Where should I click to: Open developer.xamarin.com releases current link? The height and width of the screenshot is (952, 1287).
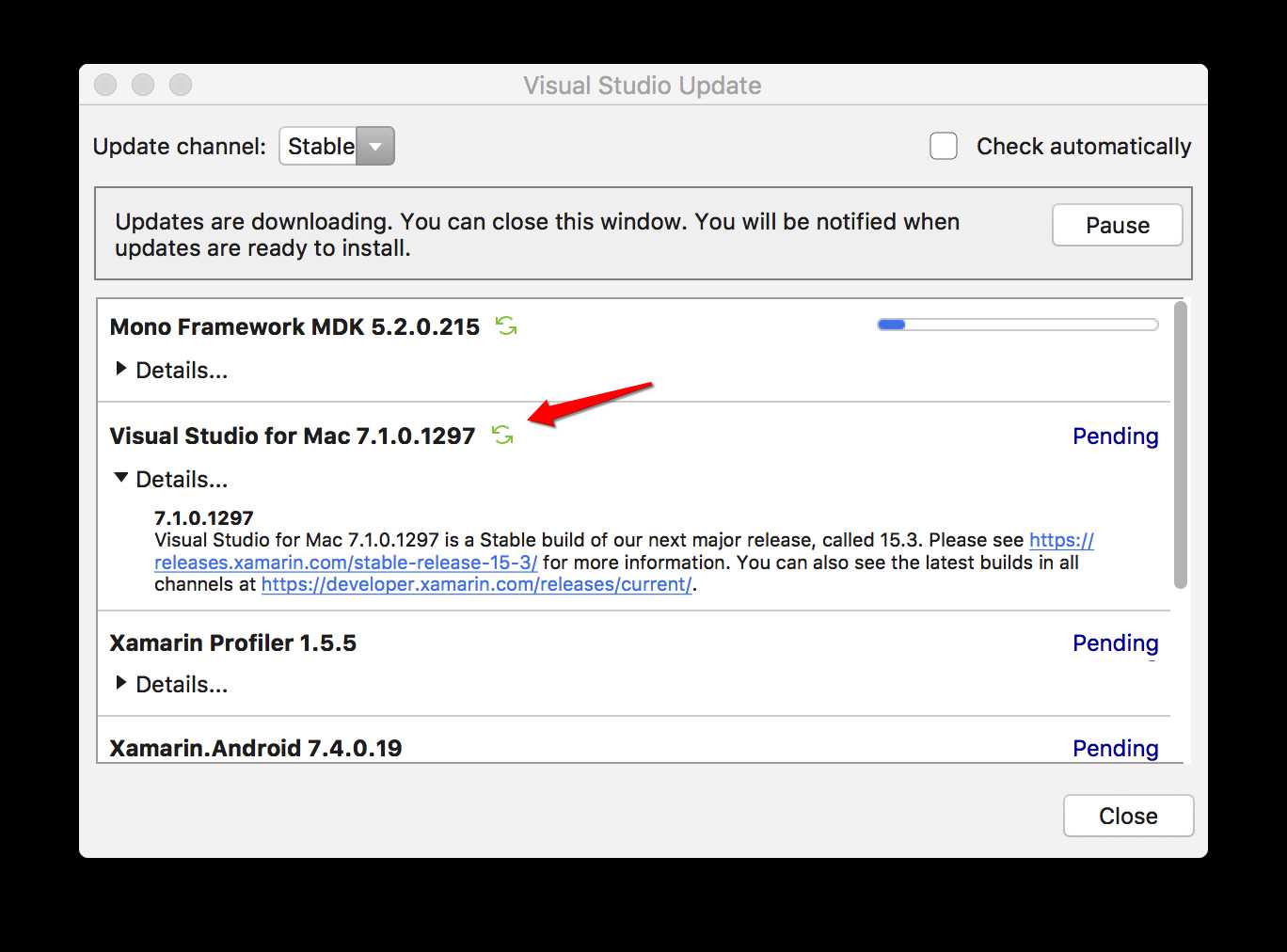click(476, 584)
